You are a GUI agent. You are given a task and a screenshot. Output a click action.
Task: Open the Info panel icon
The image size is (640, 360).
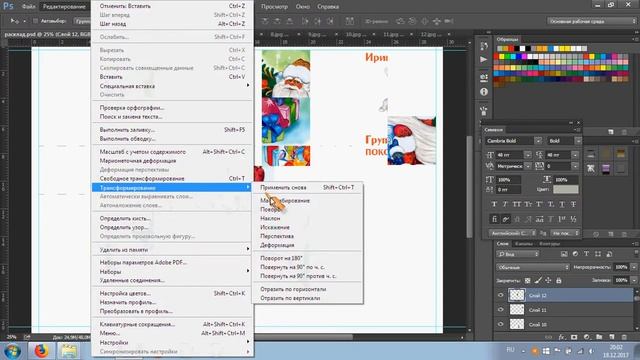coord(484,92)
